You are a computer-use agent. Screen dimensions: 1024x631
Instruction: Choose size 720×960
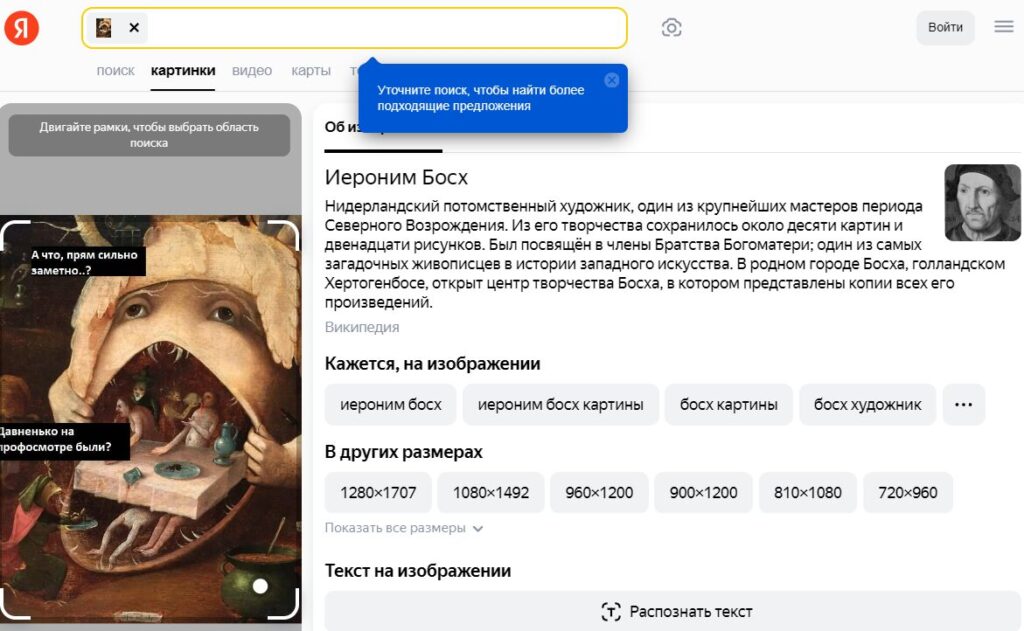click(x=908, y=493)
